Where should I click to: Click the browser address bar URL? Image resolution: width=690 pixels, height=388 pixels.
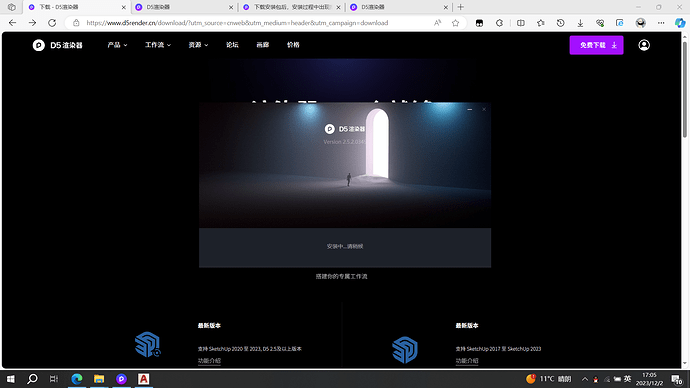point(237,23)
